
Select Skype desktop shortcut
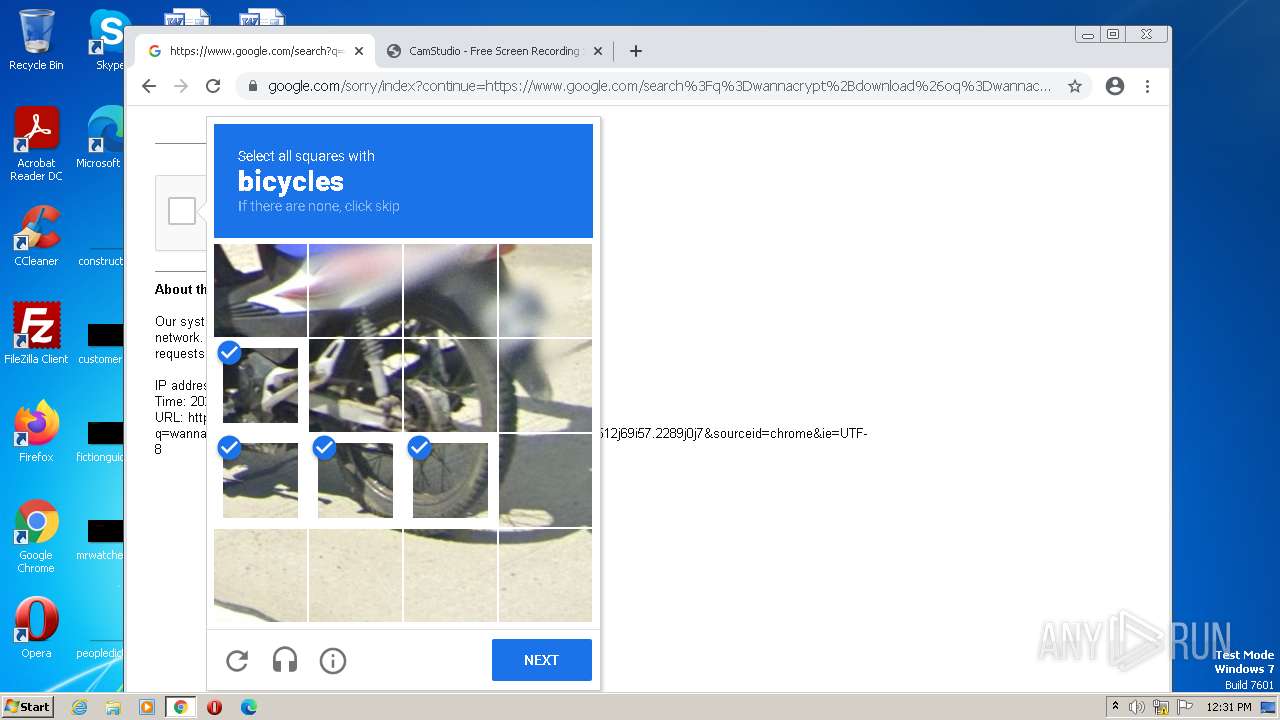[x=108, y=40]
